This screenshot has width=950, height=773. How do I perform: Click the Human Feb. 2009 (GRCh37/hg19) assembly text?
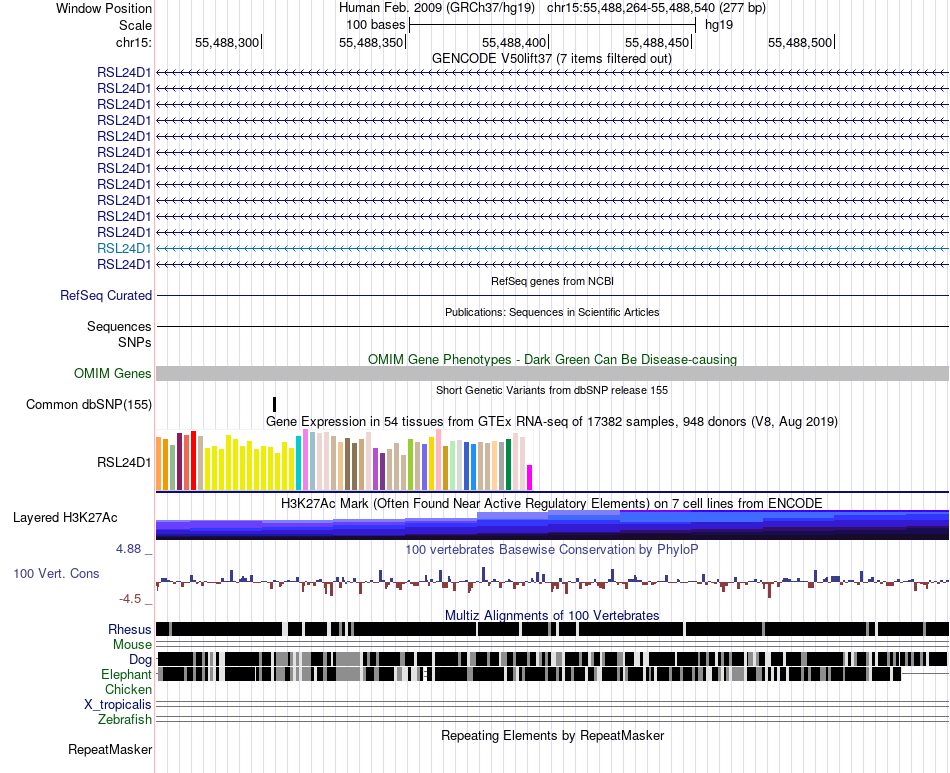pyautogui.click(x=437, y=8)
